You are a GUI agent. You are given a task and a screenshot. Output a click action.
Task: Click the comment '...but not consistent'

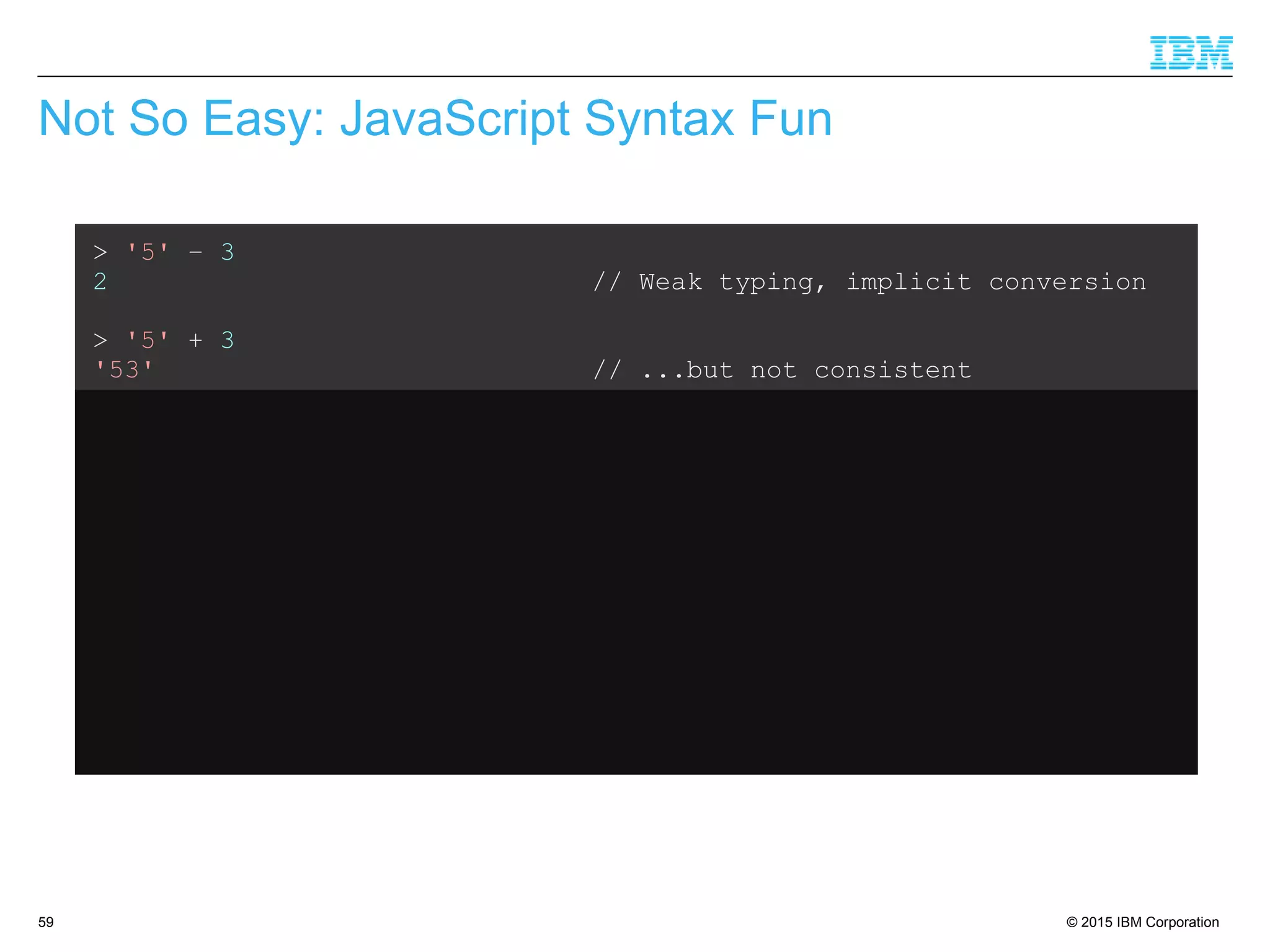[782, 370]
